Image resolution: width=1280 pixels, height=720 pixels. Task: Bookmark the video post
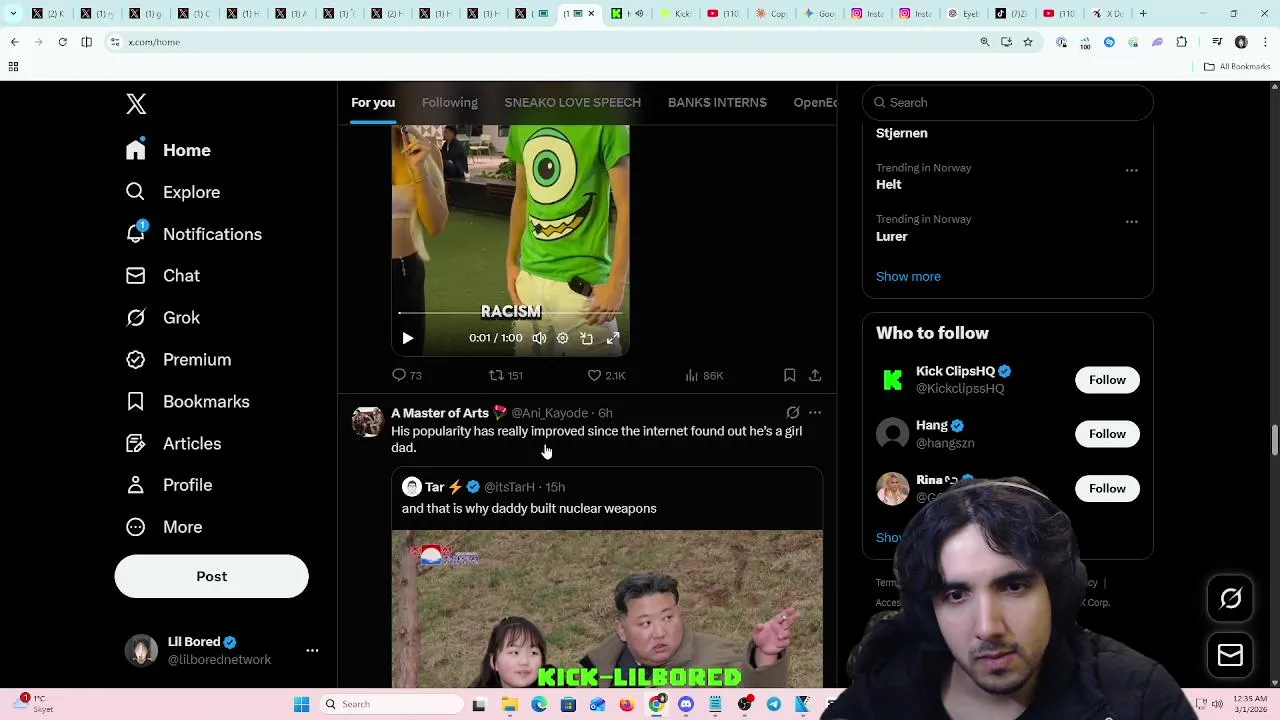click(789, 375)
